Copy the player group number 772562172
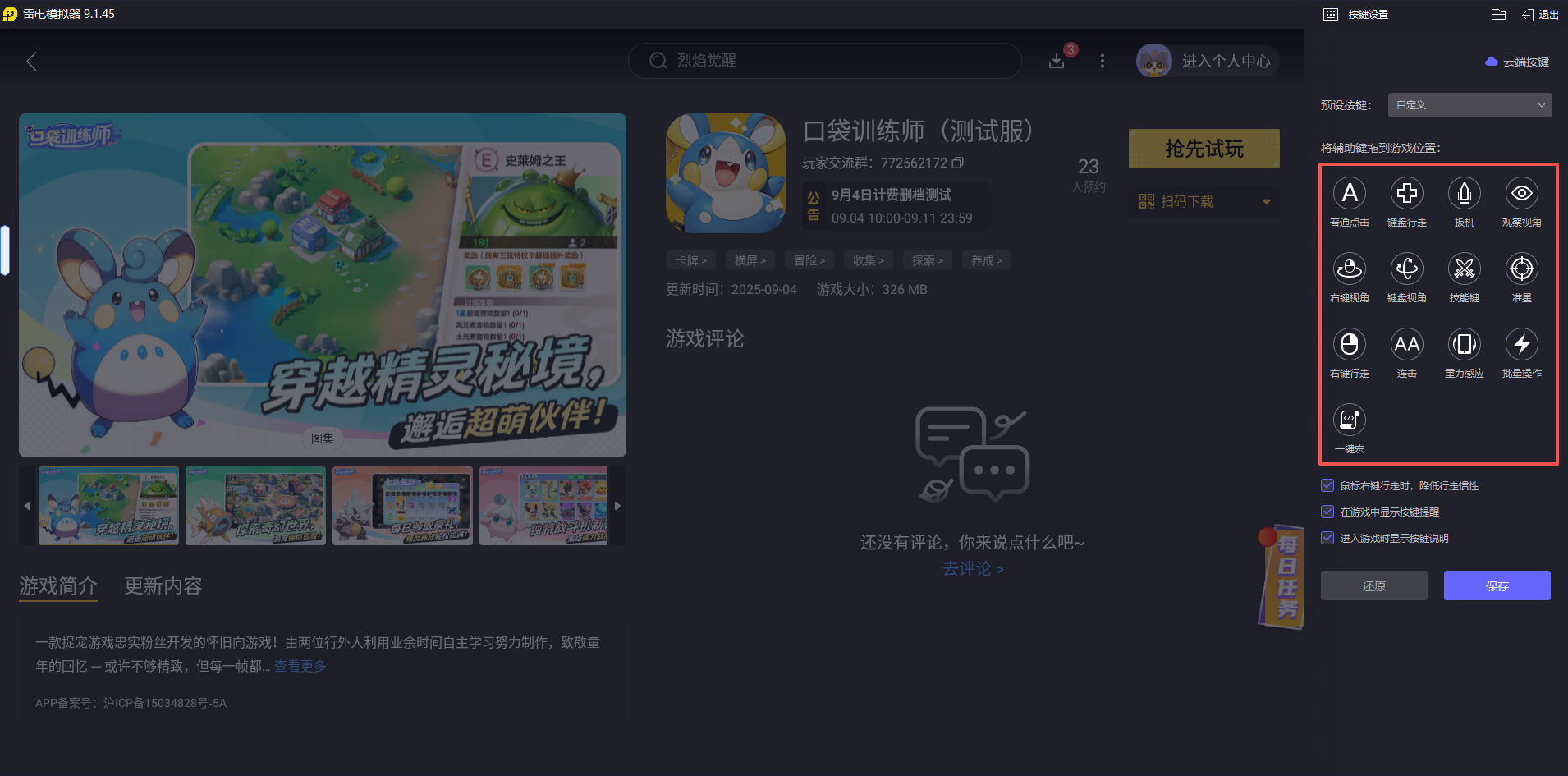 click(957, 163)
